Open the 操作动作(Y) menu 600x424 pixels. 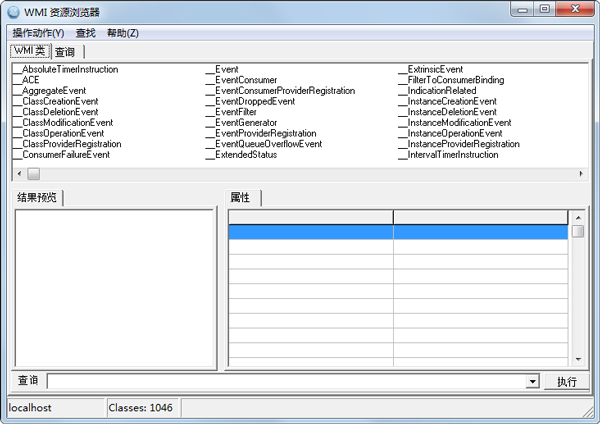(x=38, y=33)
